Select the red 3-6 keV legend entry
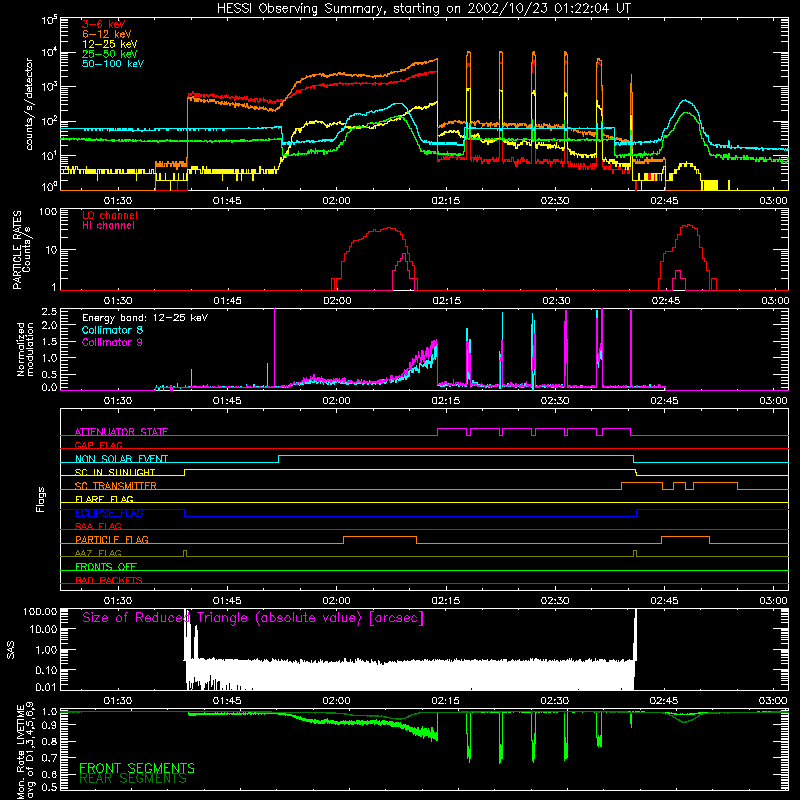The width and height of the screenshot is (800, 800). pyautogui.click(x=104, y=24)
